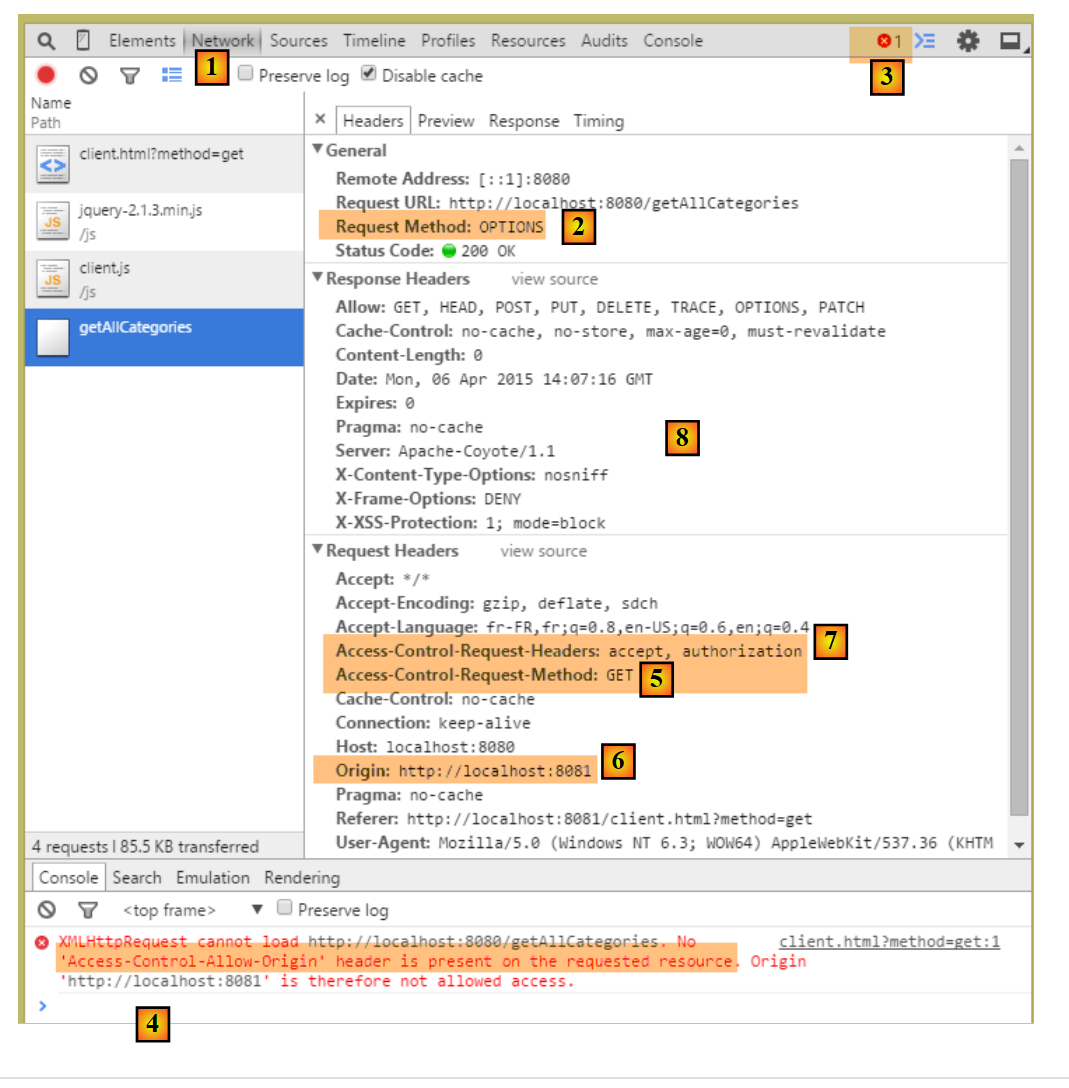This screenshot has width=1069, height=1088.
Task: Enable Preserve log in the console drawer
Action: 284,908
